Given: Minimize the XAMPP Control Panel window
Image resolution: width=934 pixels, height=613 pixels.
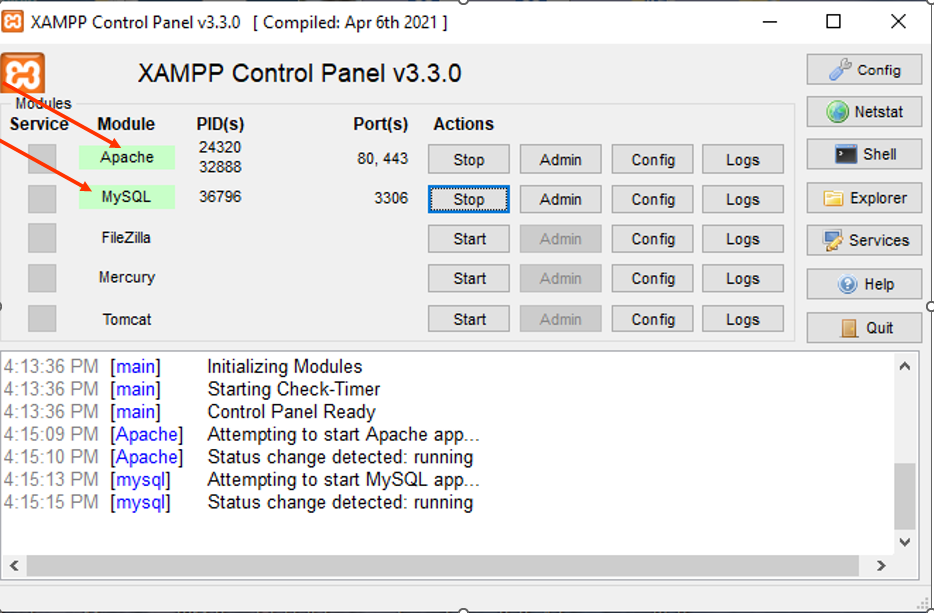Looking at the screenshot, I should [770, 22].
